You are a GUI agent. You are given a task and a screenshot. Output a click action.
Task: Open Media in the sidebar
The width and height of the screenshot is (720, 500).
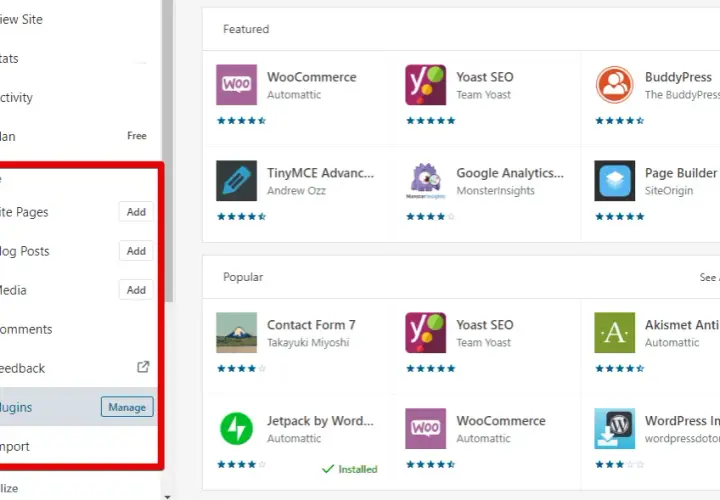(x=13, y=290)
